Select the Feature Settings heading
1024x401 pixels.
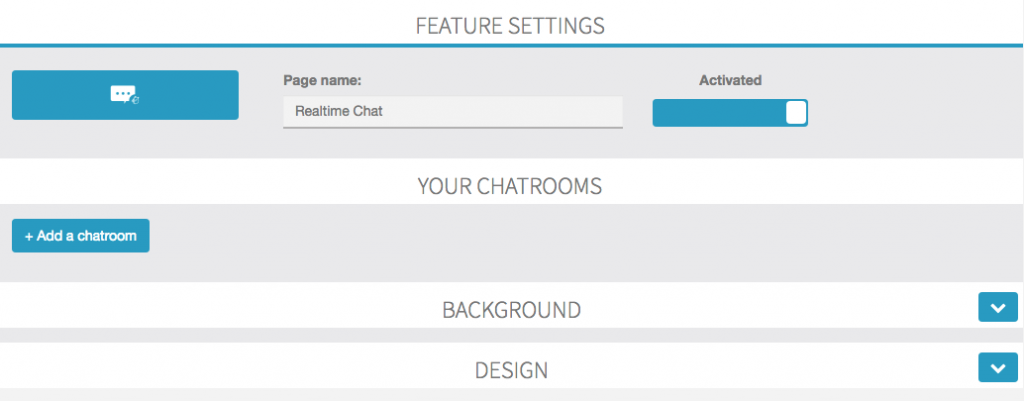coord(510,25)
